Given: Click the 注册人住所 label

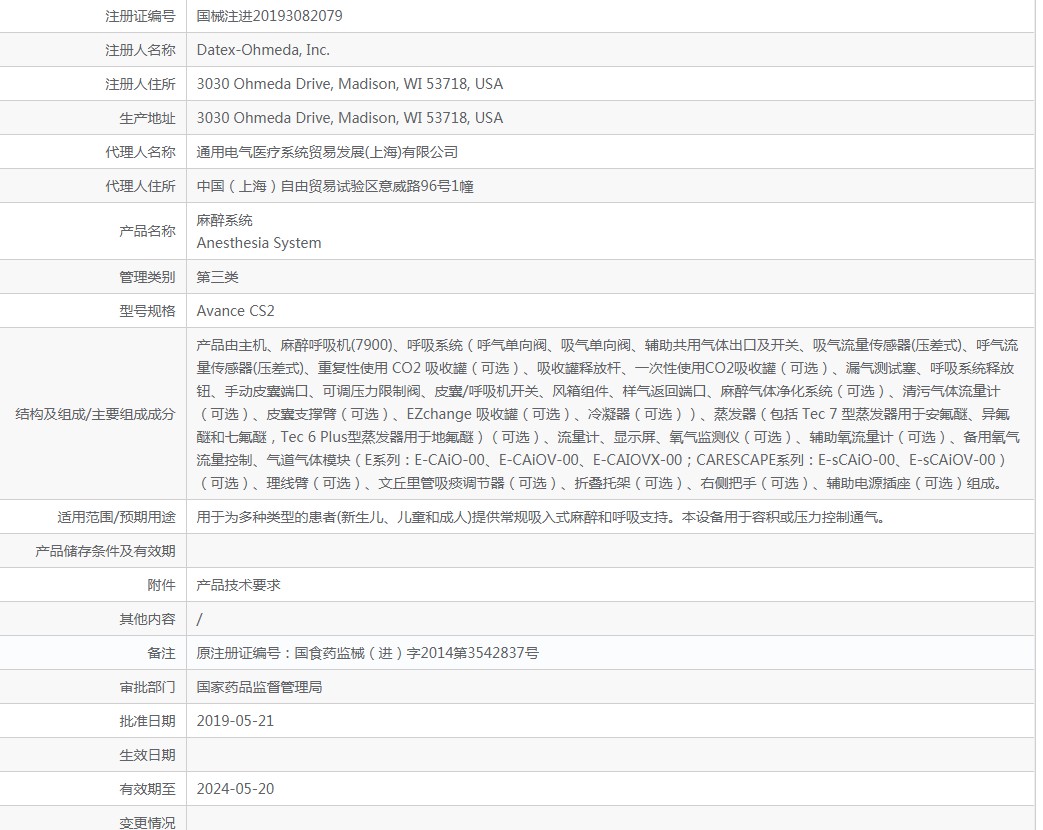Looking at the screenshot, I should click(x=140, y=84).
